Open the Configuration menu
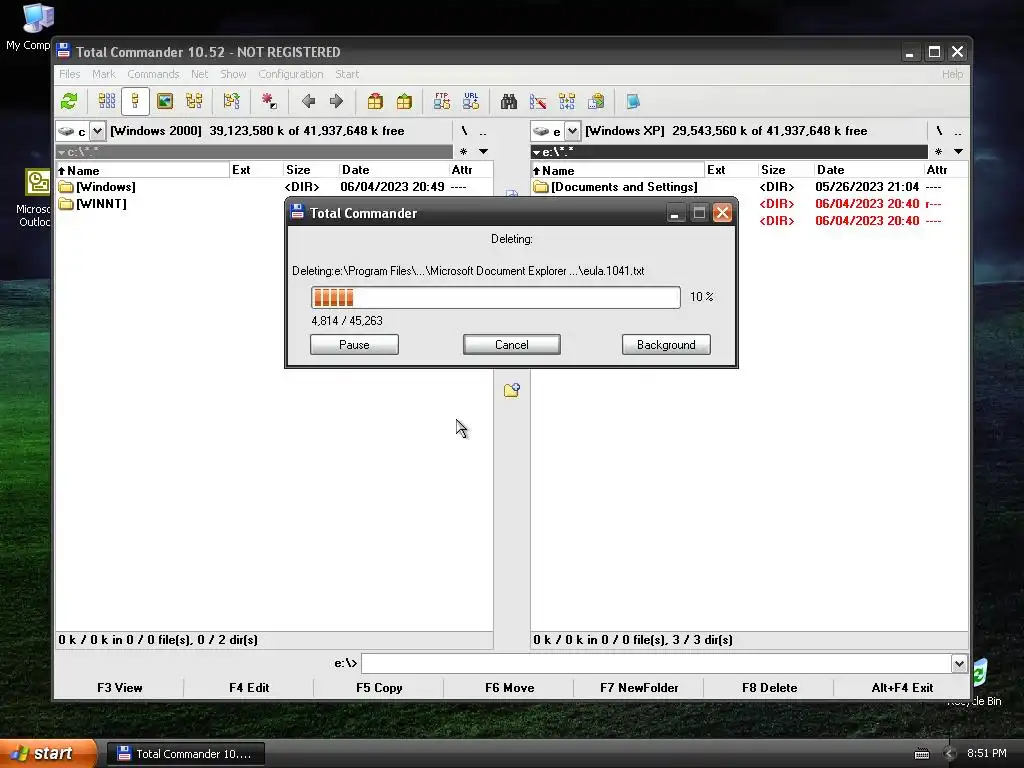 (x=291, y=74)
